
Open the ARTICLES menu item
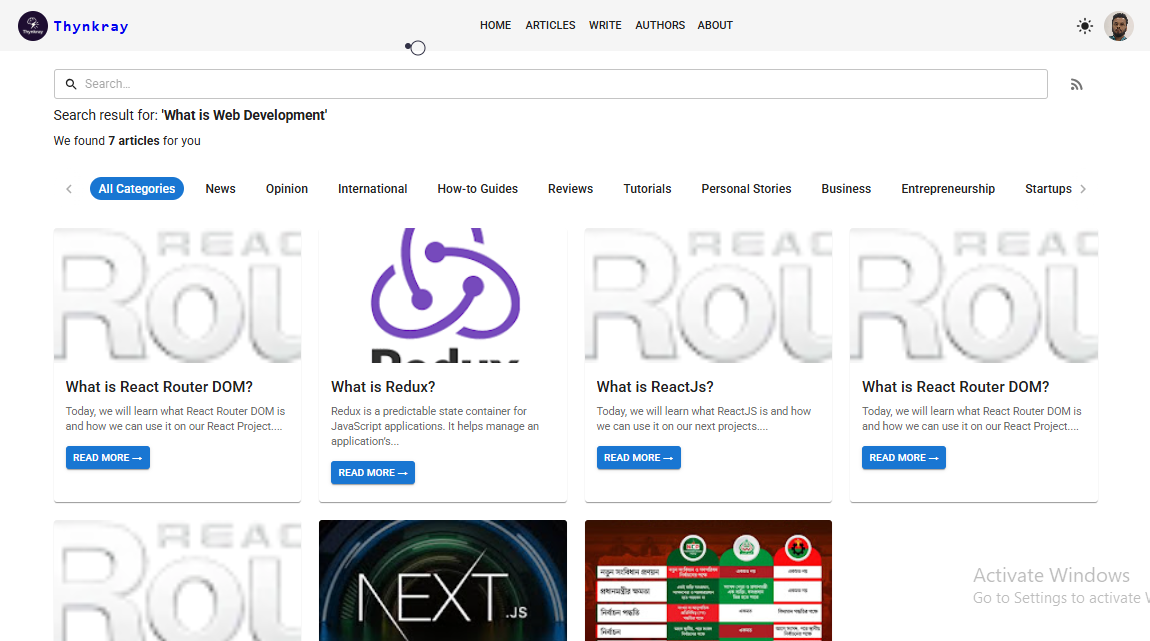pyautogui.click(x=550, y=25)
